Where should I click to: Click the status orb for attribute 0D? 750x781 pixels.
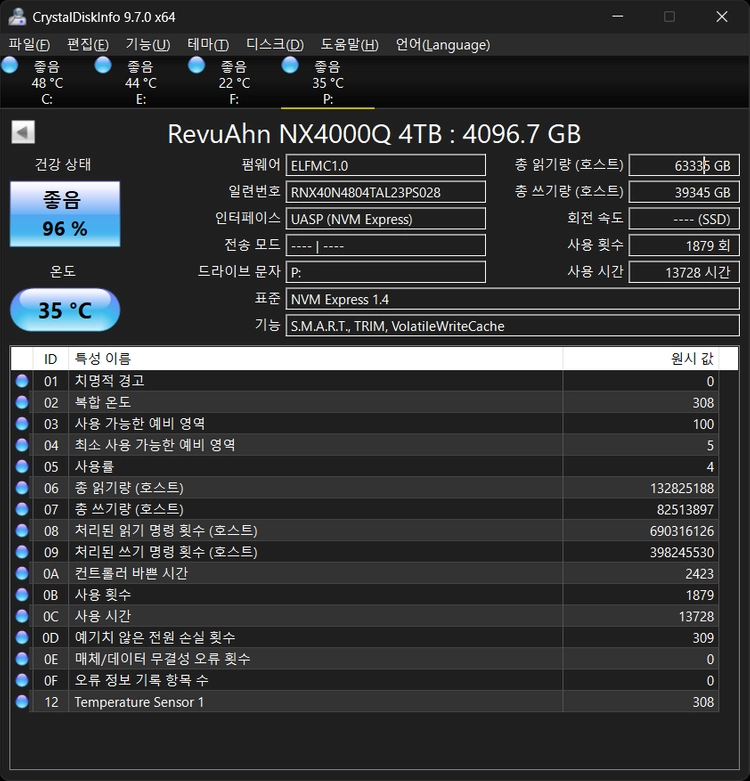pos(22,638)
